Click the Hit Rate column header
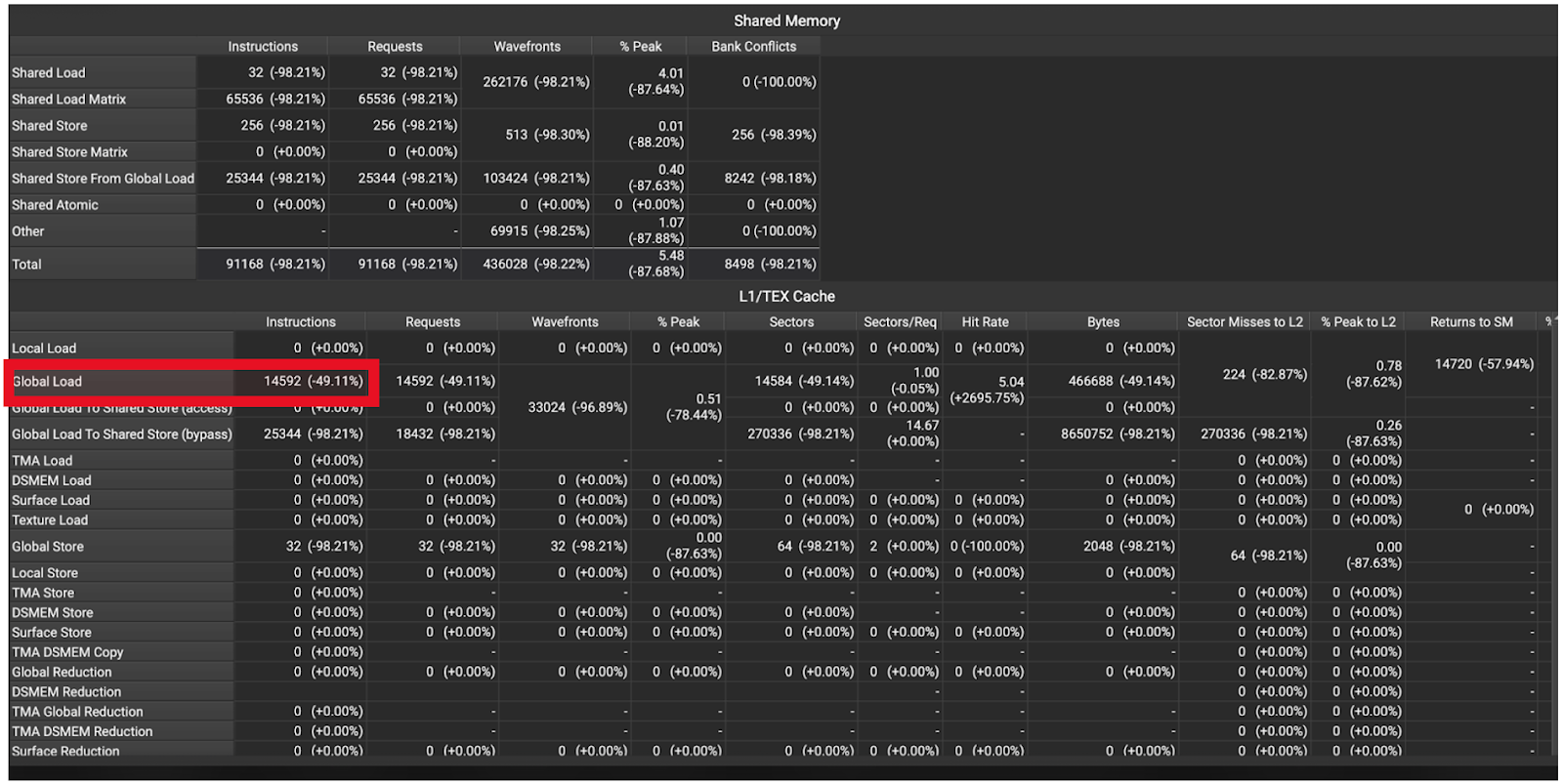1563x784 pixels. click(x=985, y=321)
